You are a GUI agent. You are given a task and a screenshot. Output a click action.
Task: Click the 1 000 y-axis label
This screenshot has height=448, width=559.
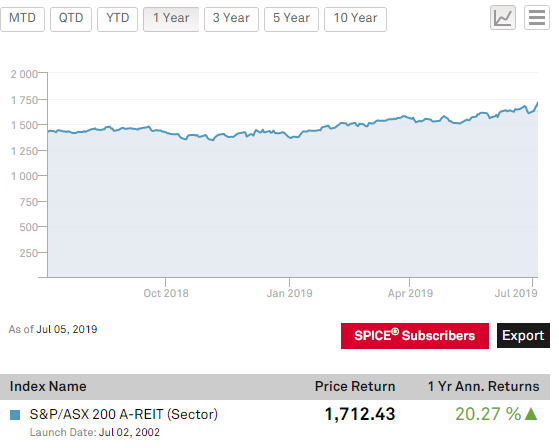coord(24,176)
